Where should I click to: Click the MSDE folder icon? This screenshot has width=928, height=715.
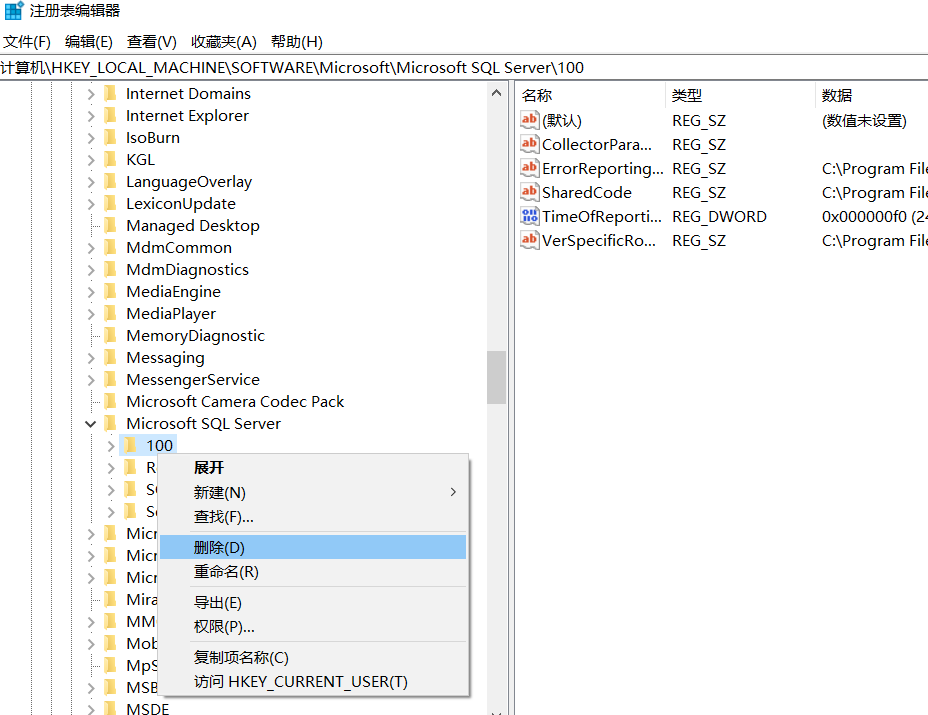(110, 708)
